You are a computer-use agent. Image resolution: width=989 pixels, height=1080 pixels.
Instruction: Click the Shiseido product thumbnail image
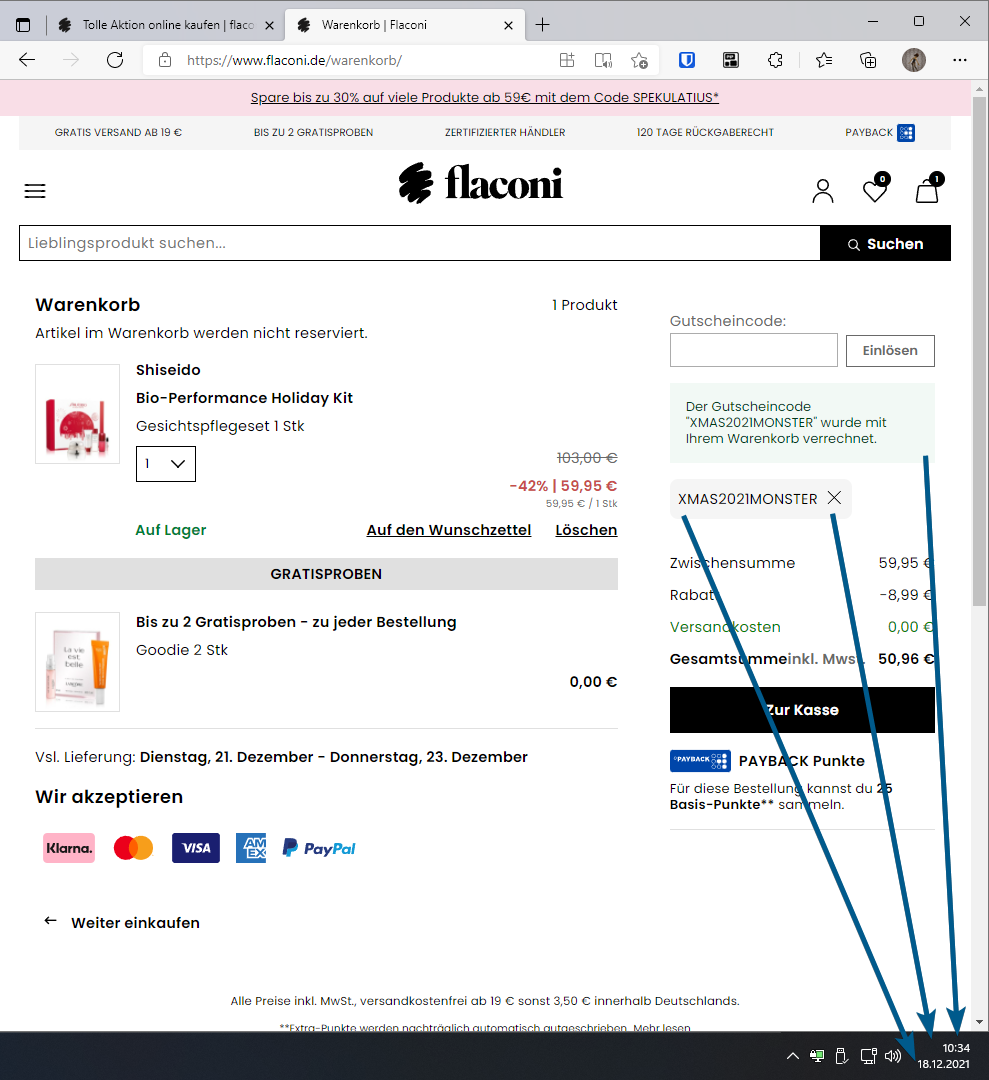click(77, 414)
